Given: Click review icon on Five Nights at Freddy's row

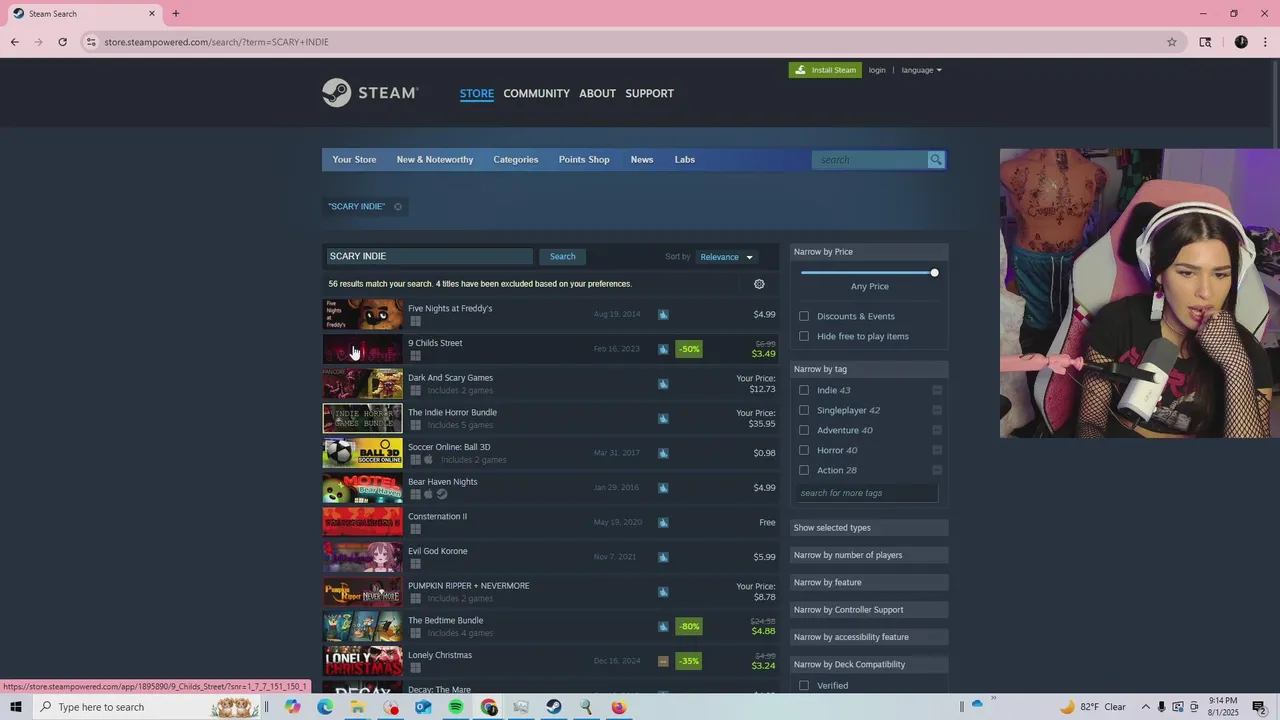Looking at the screenshot, I should (663, 314).
